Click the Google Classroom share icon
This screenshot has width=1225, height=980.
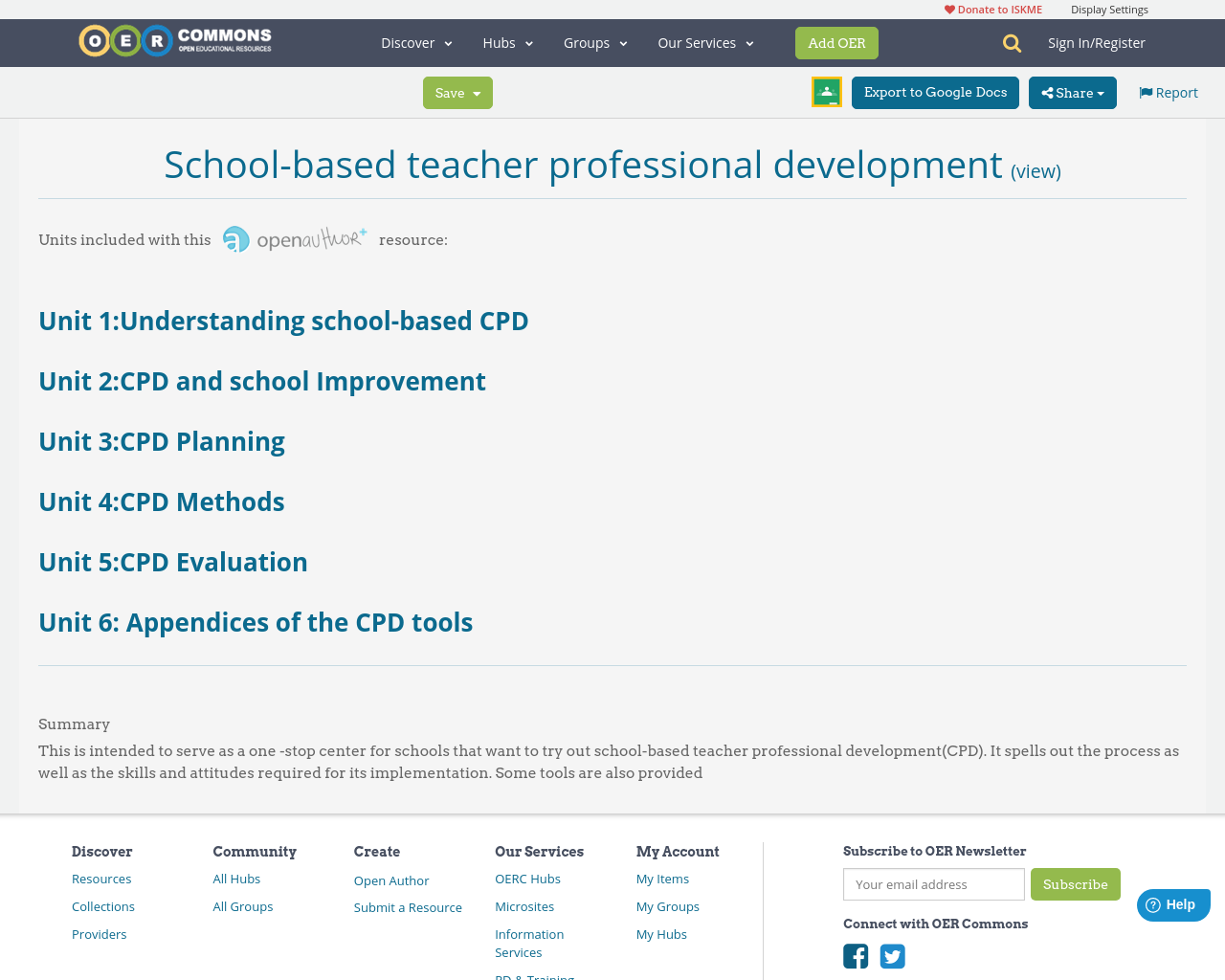point(826,91)
